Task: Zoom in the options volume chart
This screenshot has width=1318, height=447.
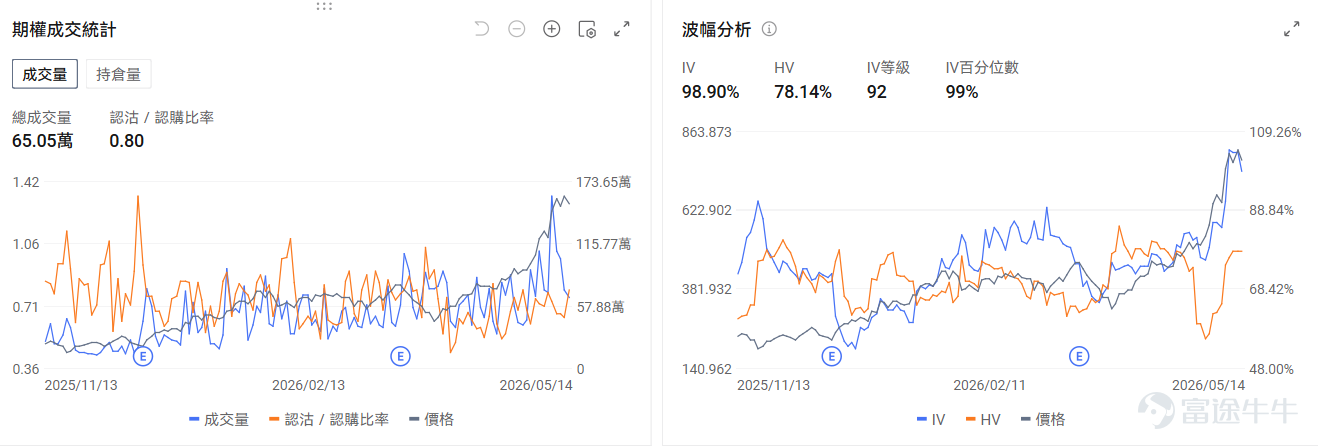Action: (x=552, y=29)
